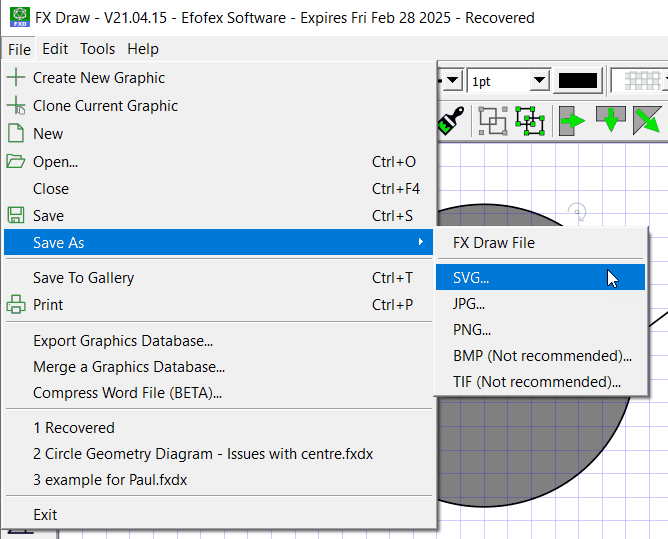668x539 pixels.
Task: Choose PNG... export format
Action: tap(540, 330)
